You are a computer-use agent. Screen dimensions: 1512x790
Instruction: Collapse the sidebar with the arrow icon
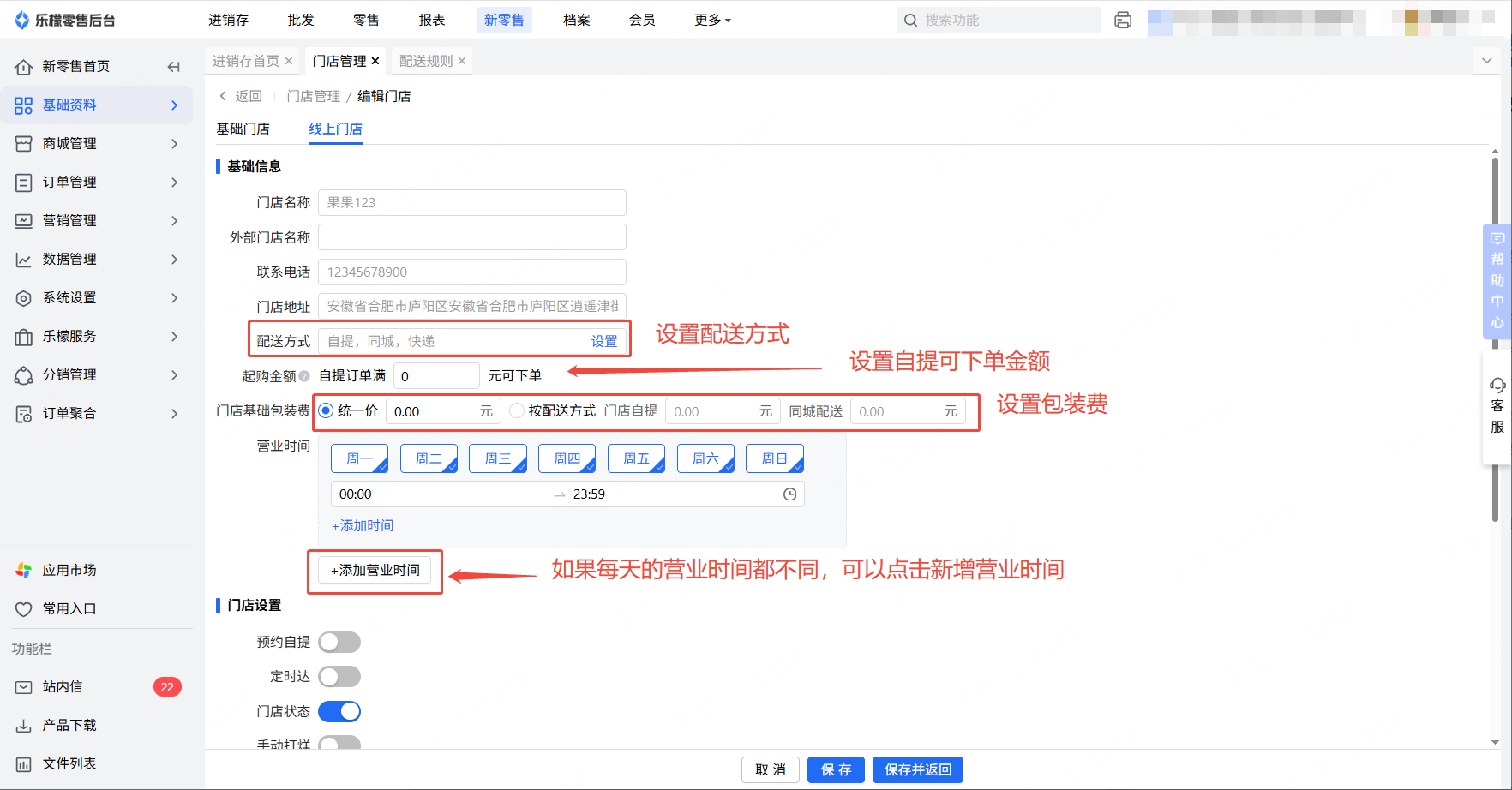[x=174, y=66]
